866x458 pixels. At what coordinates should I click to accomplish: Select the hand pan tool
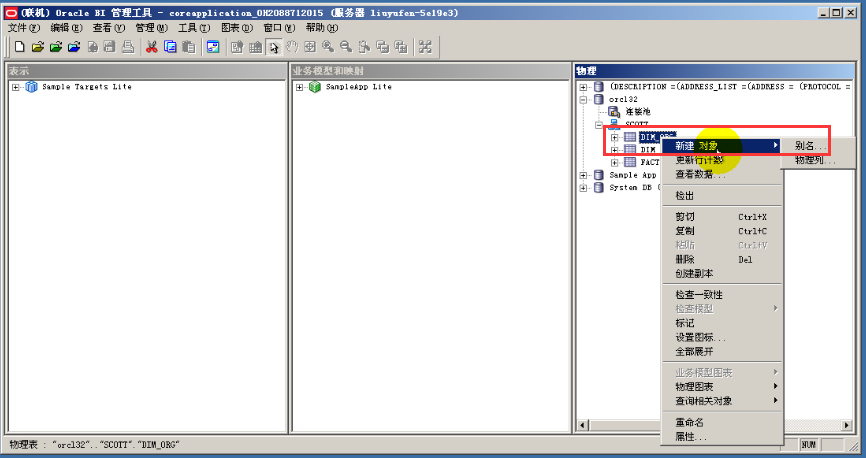point(292,47)
